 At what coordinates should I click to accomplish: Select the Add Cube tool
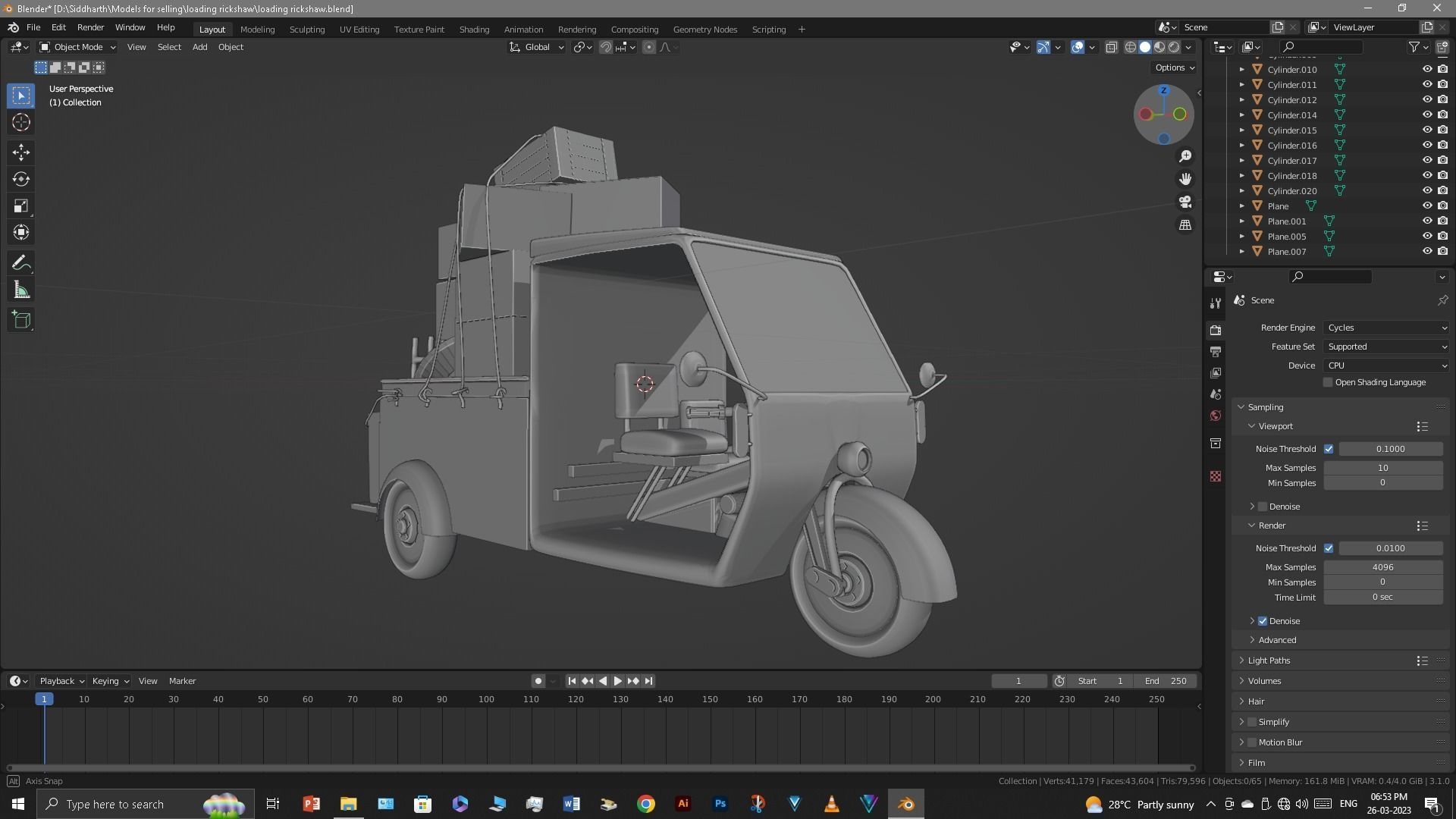coord(21,320)
